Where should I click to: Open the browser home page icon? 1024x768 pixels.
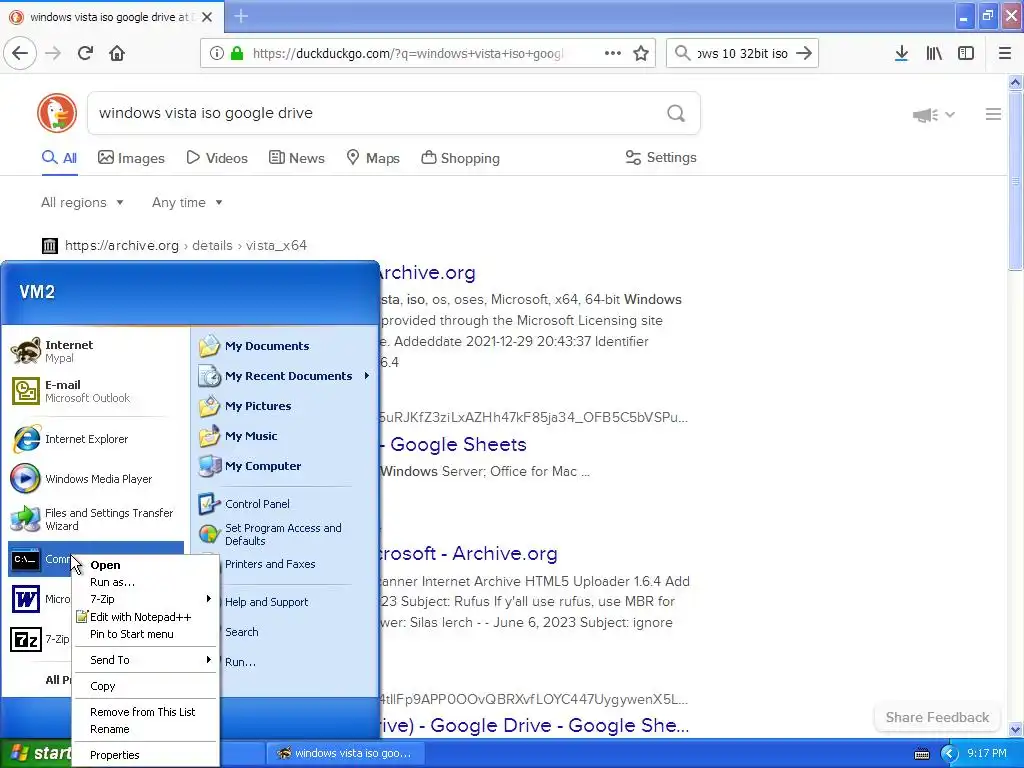pos(117,53)
